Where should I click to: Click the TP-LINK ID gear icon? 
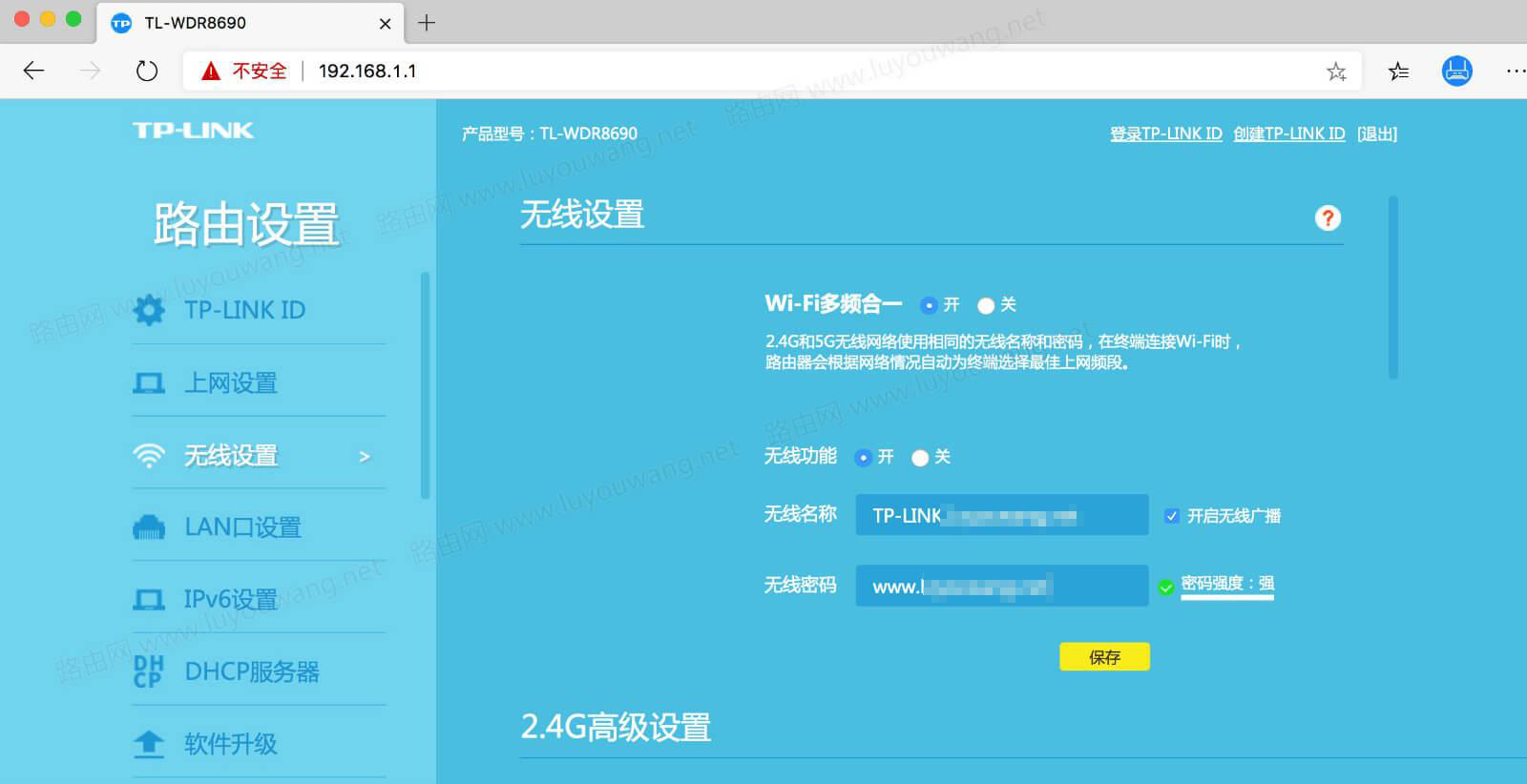(x=149, y=310)
